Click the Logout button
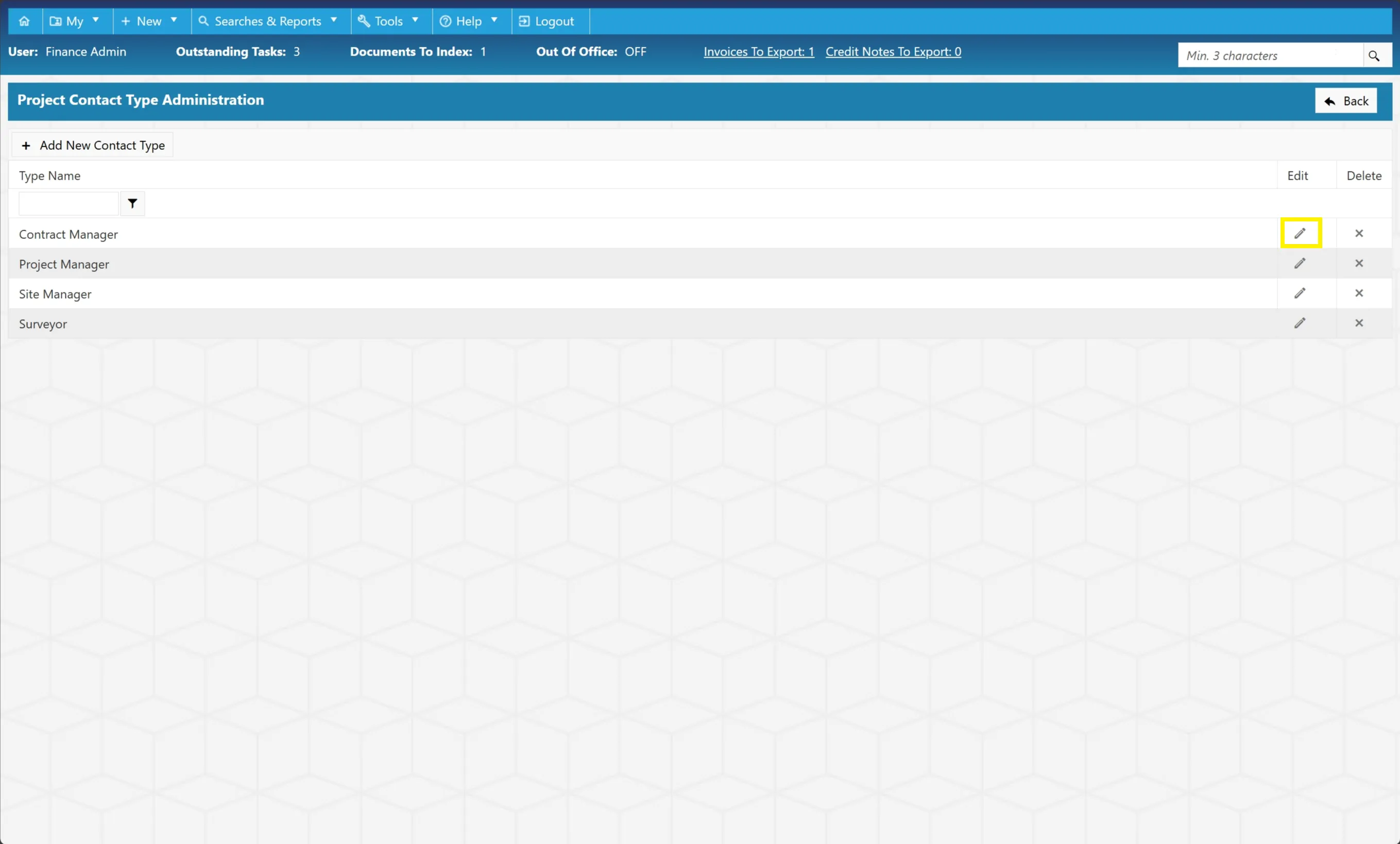The height and width of the screenshot is (844, 1400). pos(547,21)
